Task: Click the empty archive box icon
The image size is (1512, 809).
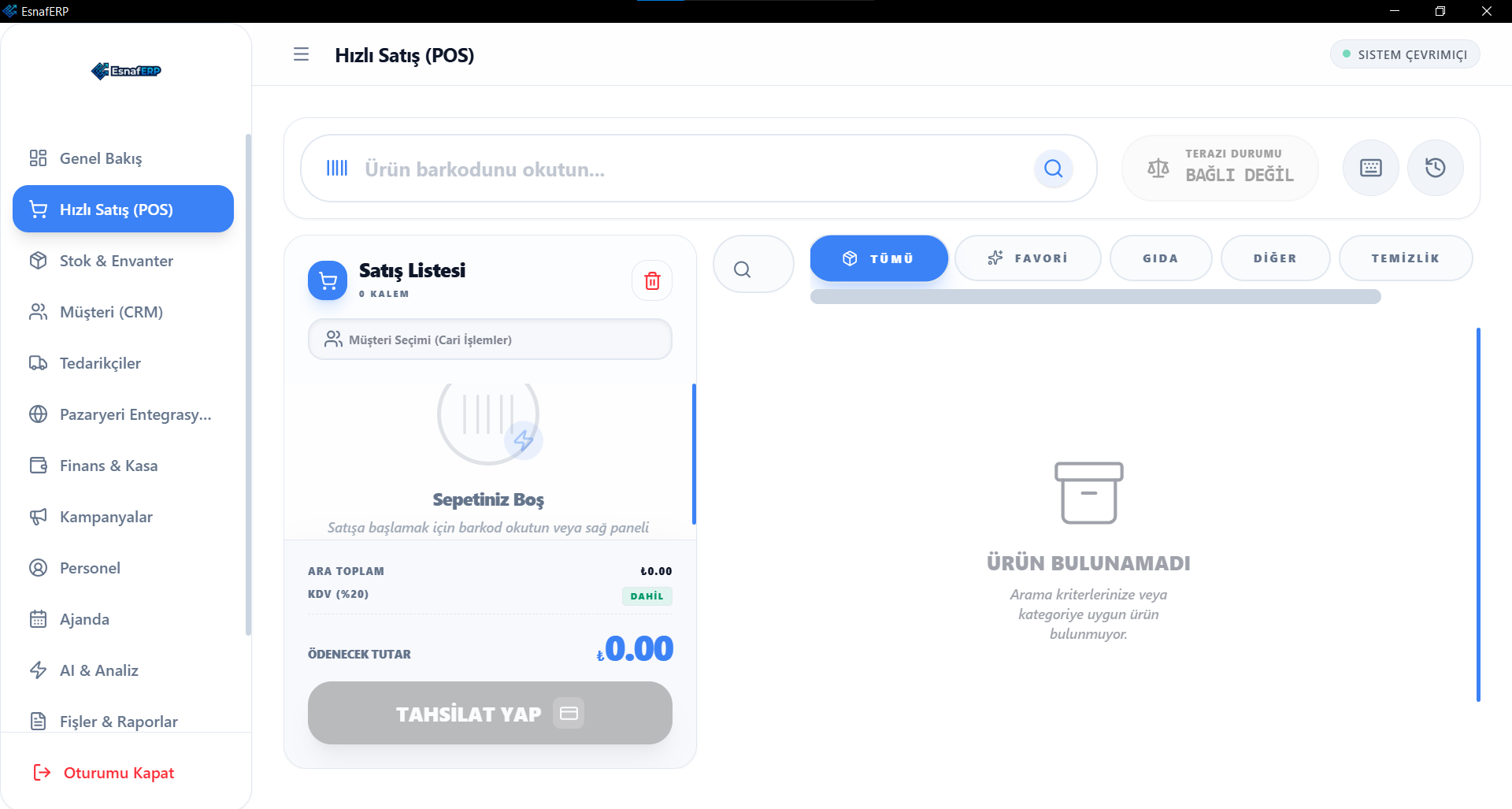Action: click(x=1088, y=493)
